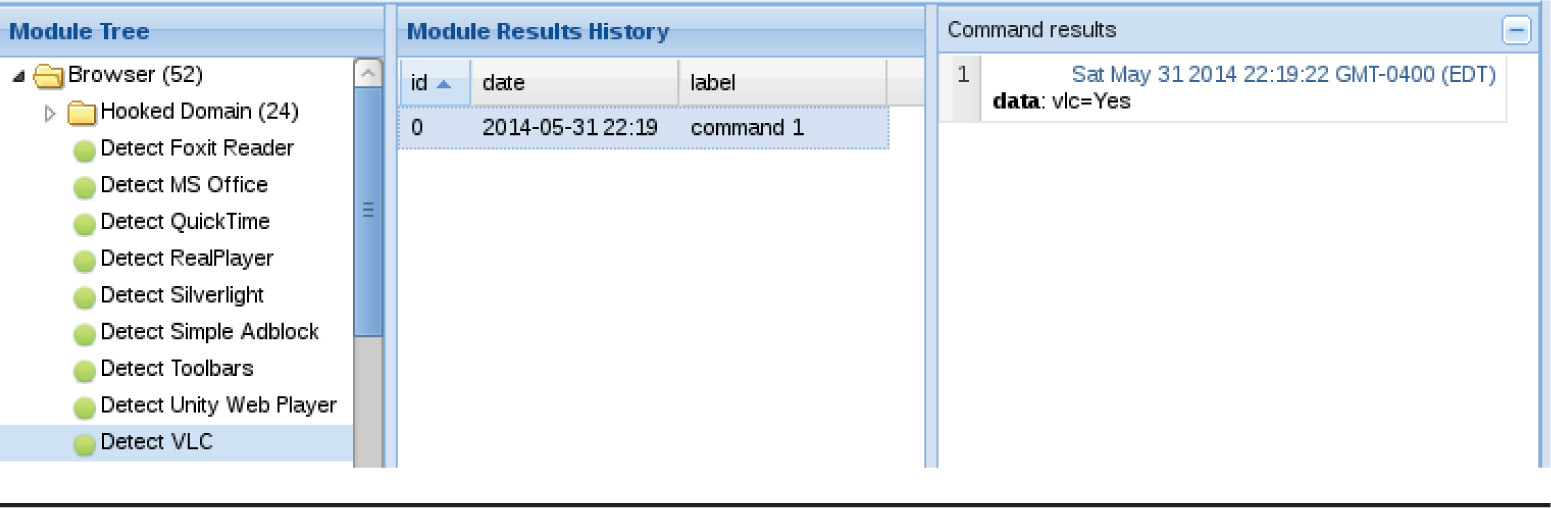Click the green status icon beside Detect Foxit Reader
The width and height of the screenshot is (1551, 508).
(x=85, y=150)
